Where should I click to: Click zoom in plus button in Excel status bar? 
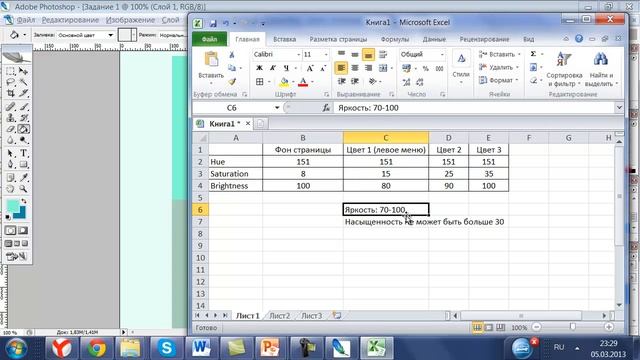point(609,327)
